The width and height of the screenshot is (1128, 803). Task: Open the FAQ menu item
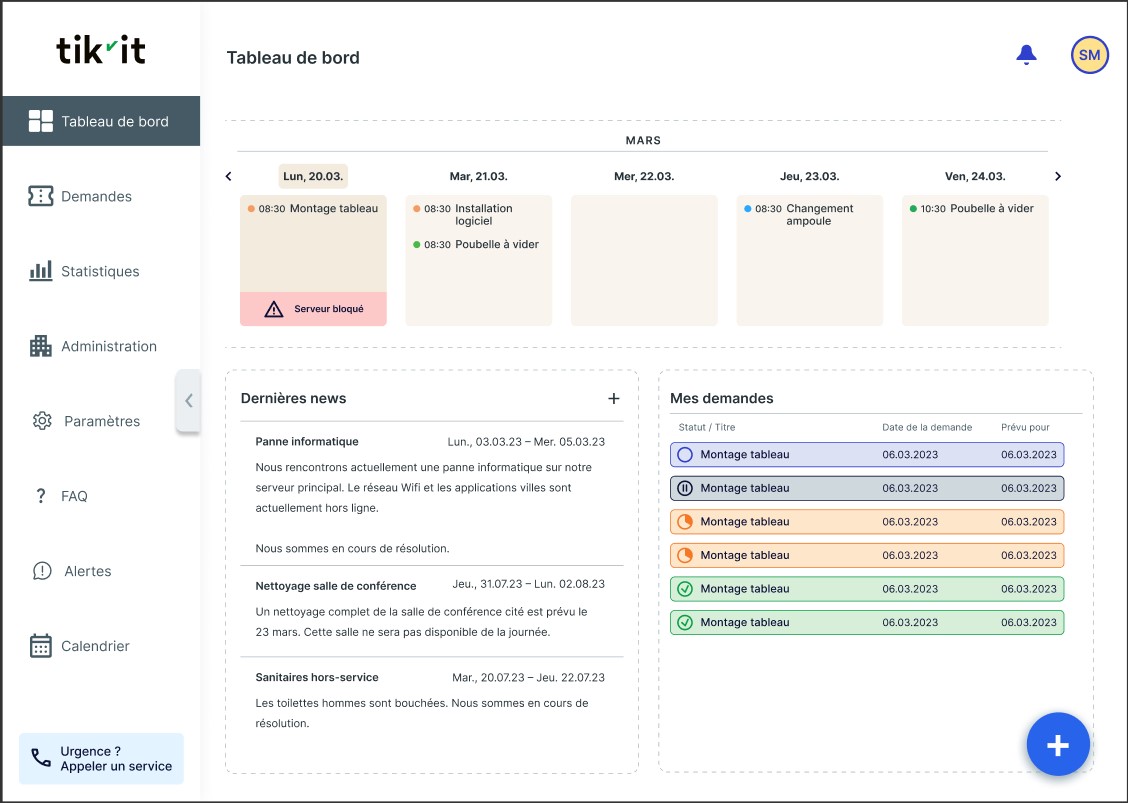(74, 496)
